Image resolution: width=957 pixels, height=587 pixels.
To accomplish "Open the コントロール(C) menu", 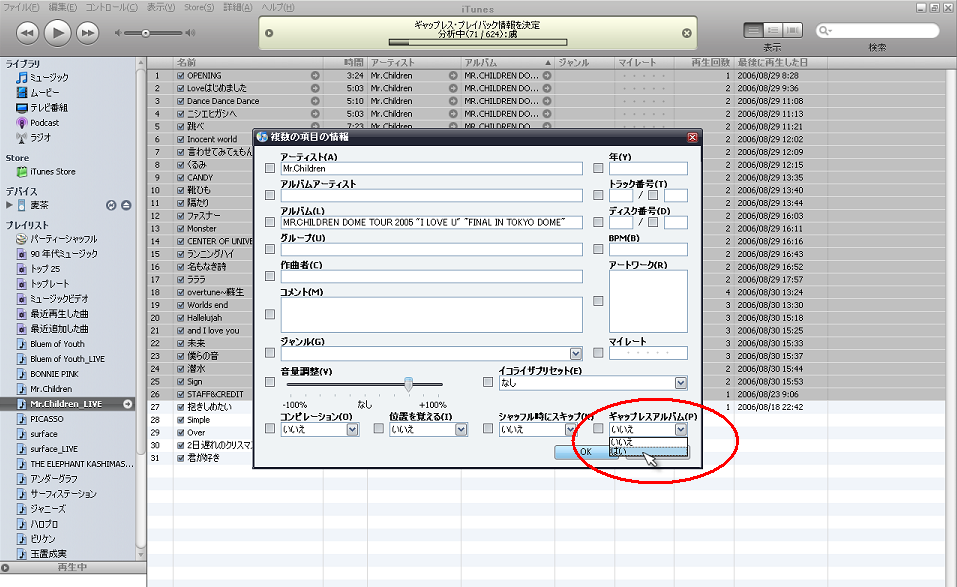I will click(112, 7).
